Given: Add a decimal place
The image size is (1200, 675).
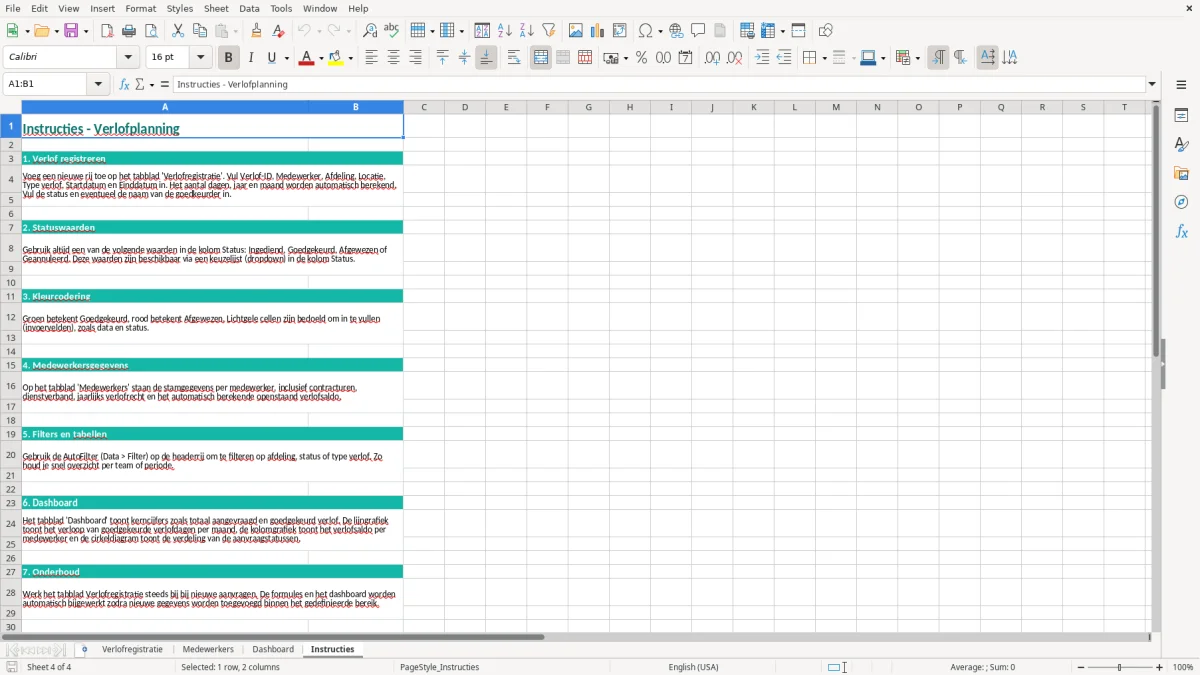Looking at the screenshot, I should (712, 58).
